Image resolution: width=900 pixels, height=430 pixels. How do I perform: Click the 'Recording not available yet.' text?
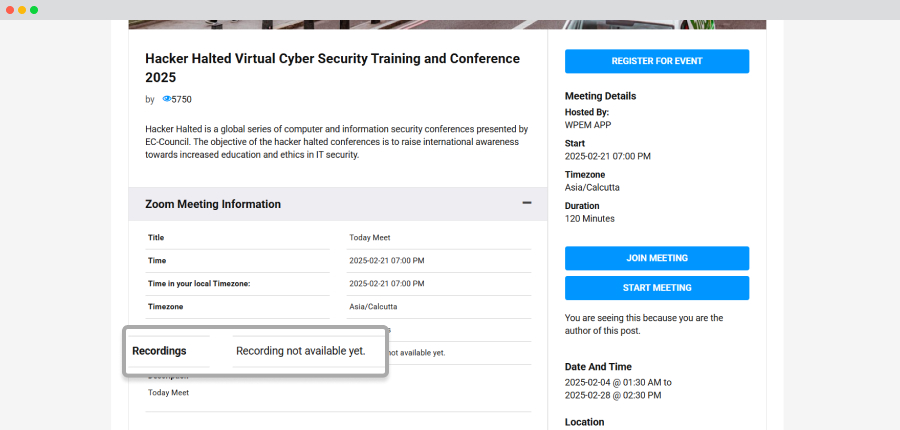301,351
